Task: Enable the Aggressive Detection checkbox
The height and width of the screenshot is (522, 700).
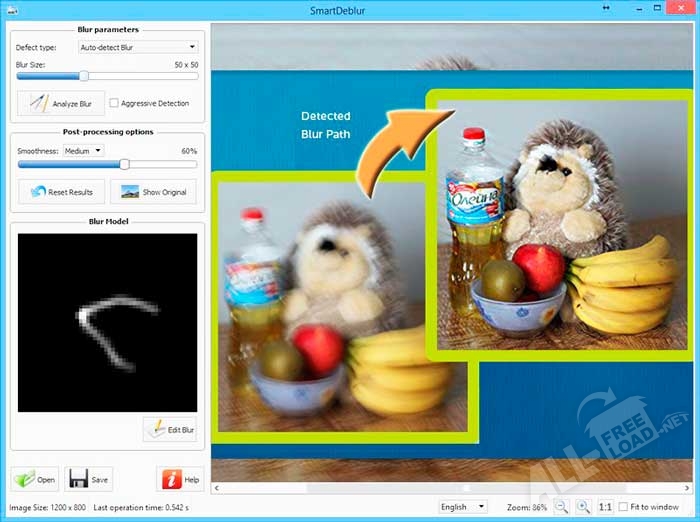Action: 114,103
